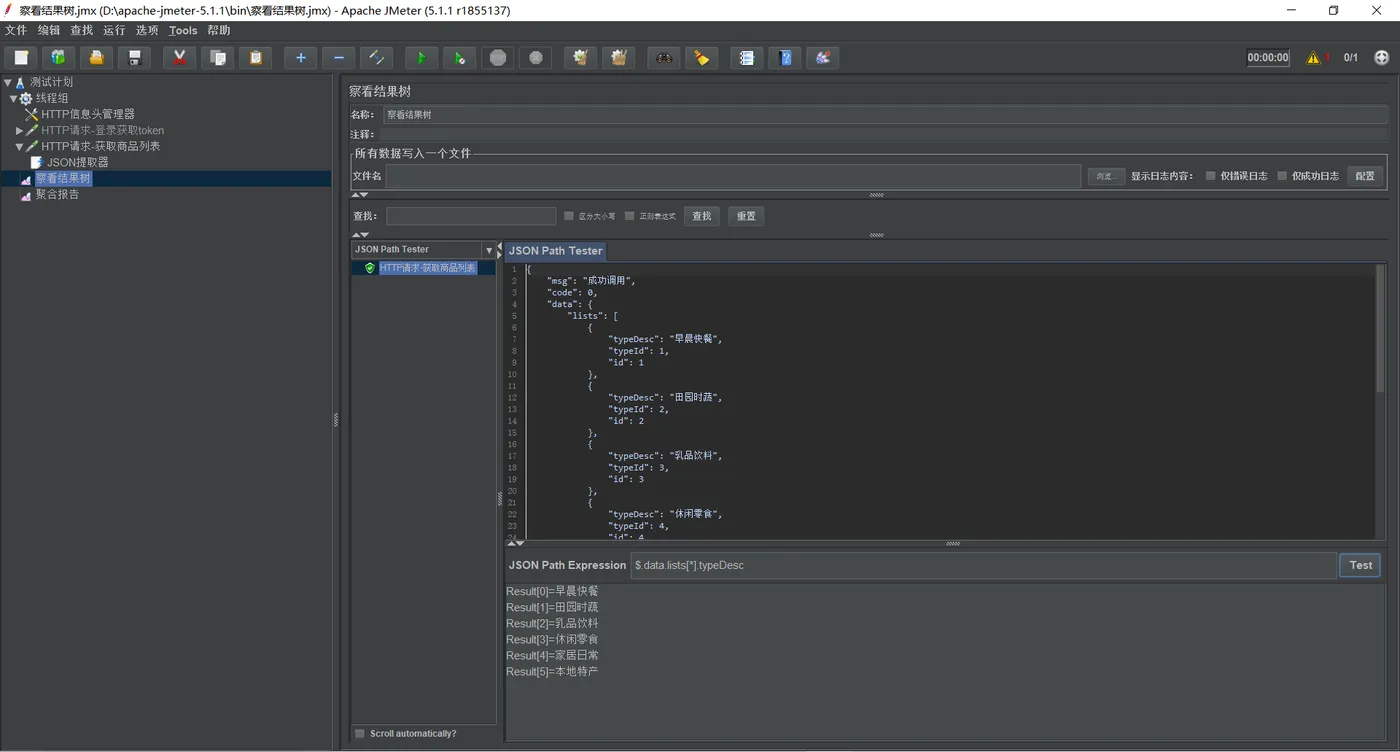The image size is (1400, 752).
Task: Click the Paste clipboard icon
Action: 255,58
